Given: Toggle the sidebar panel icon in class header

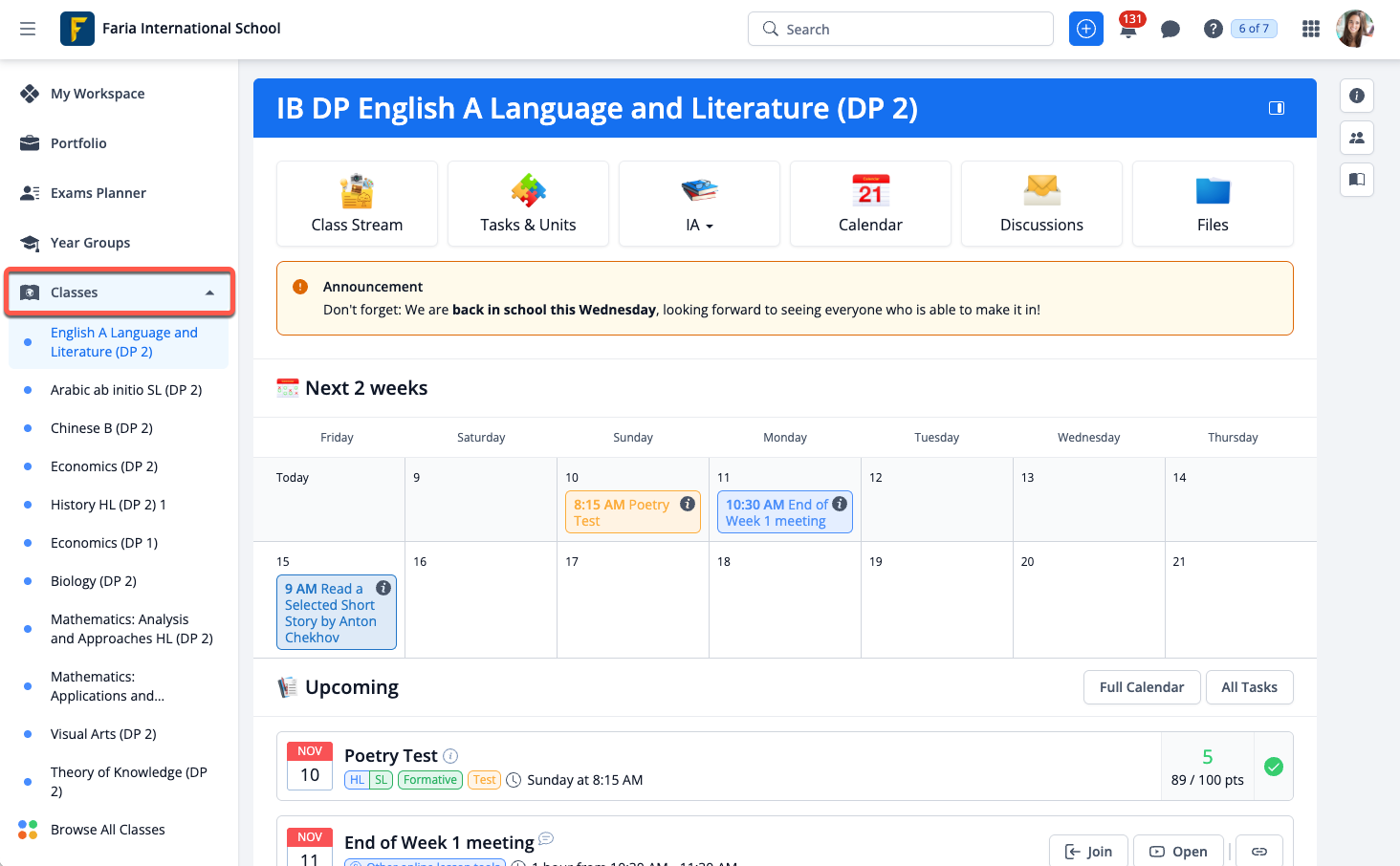Looking at the screenshot, I should coord(1276,108).
